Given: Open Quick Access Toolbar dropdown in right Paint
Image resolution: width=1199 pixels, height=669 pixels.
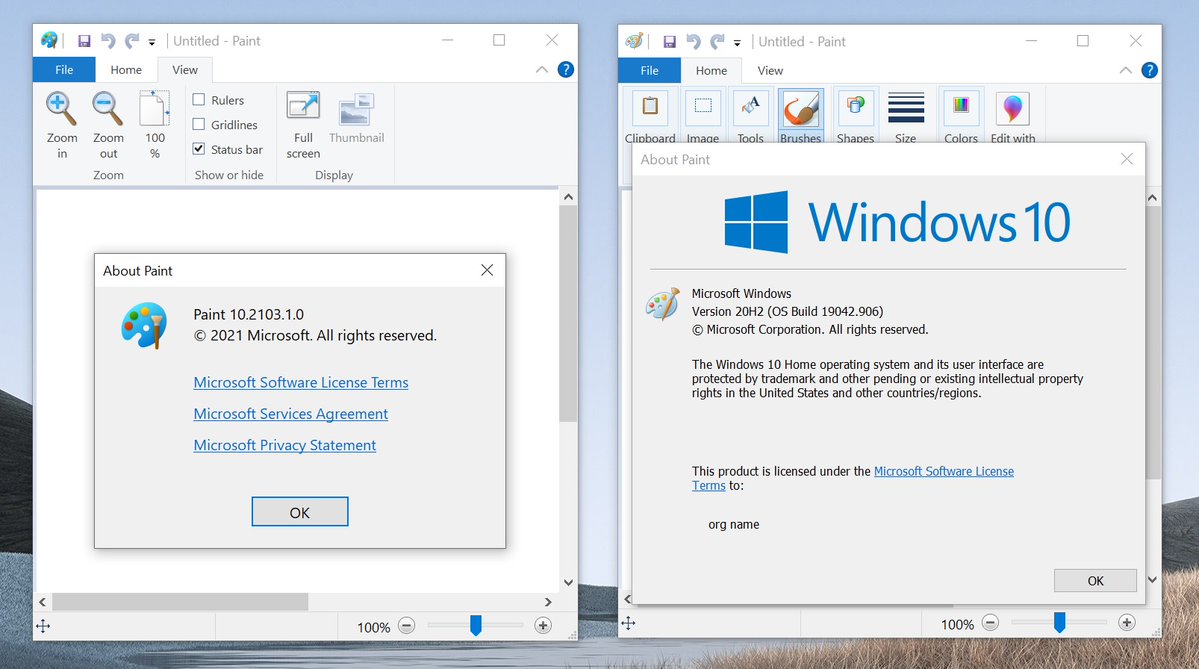Looking at the screenshot, I should click(x=737, y=43).
